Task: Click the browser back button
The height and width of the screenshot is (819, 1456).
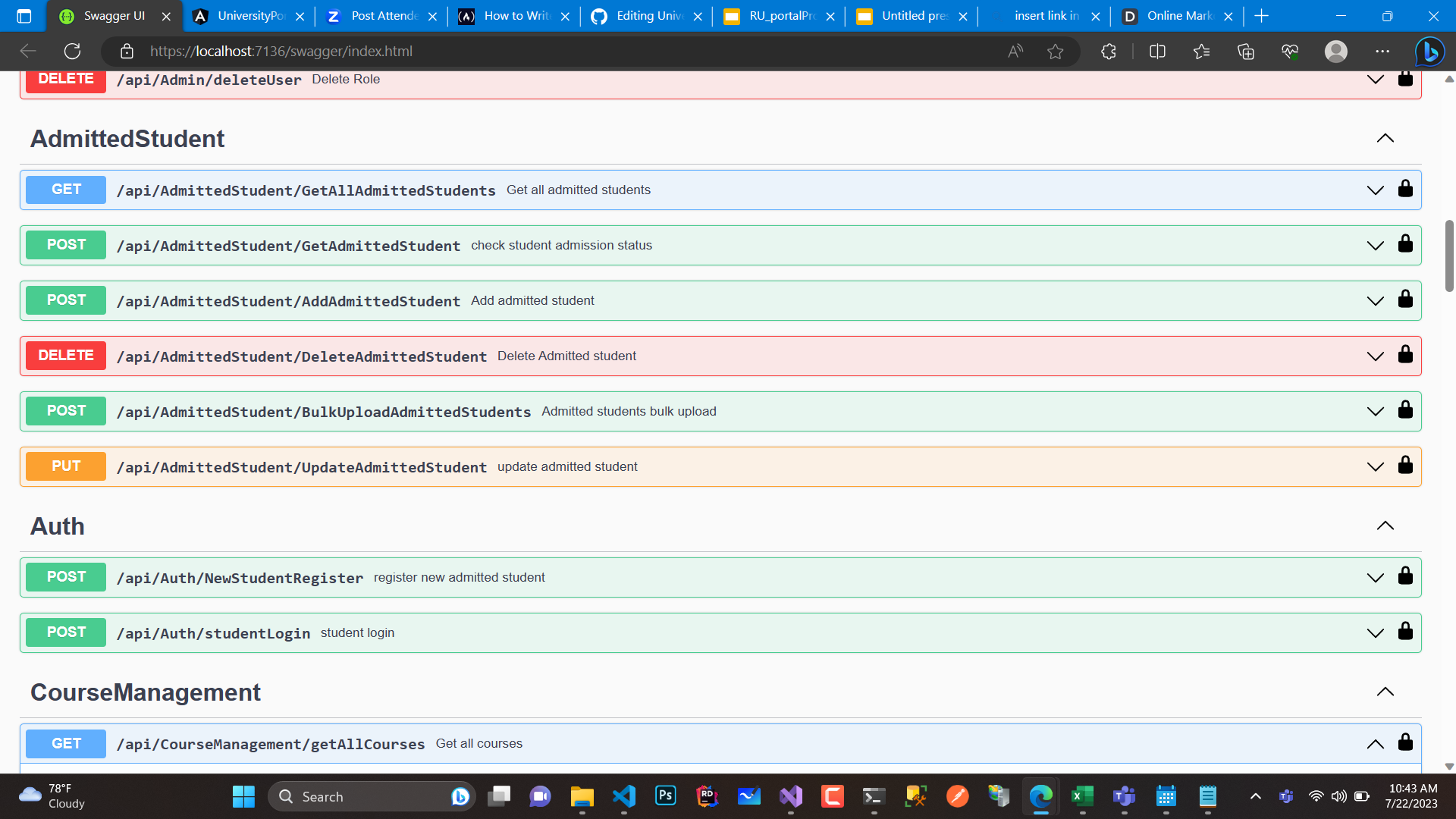Action: point(27,51)
